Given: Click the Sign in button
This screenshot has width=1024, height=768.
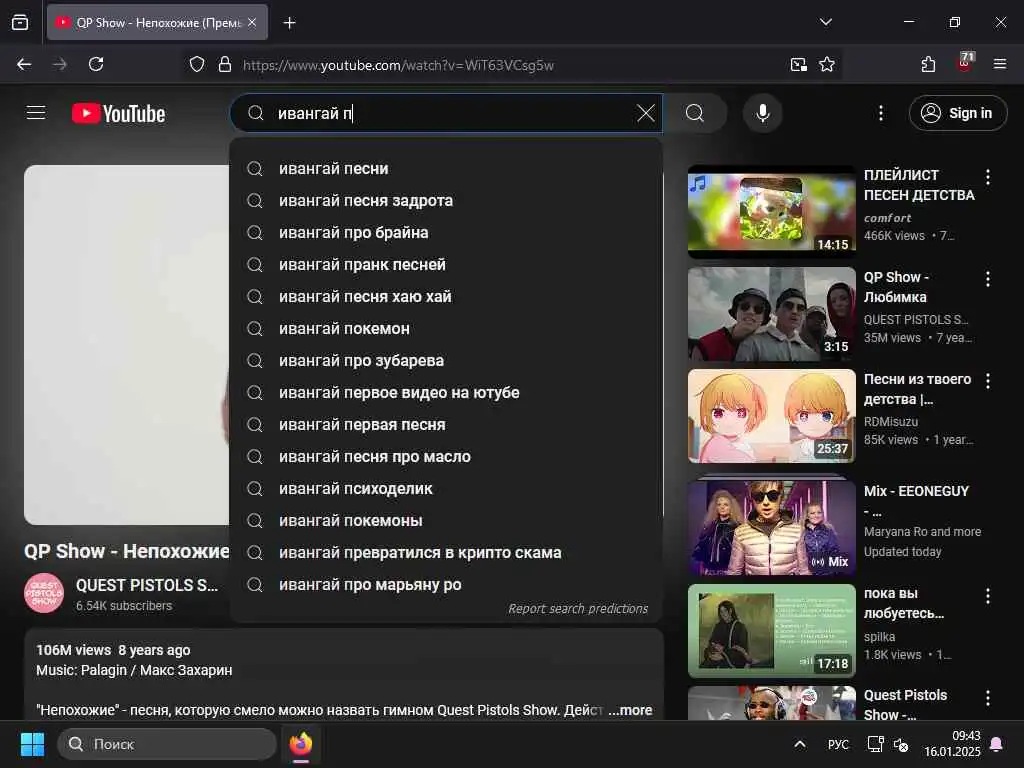Looking at the screenshot, I should [957, 113].
